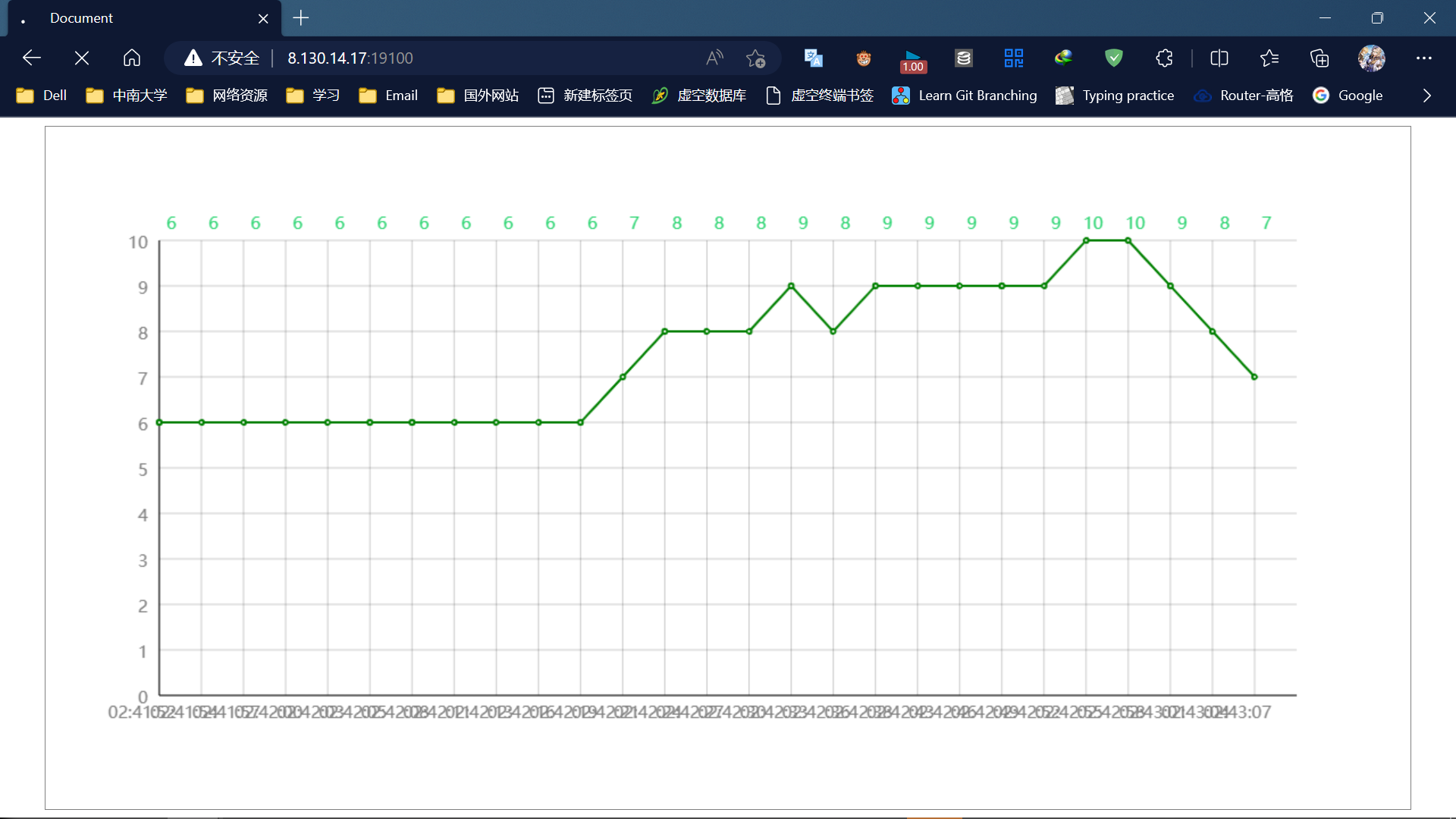The image size is (1456, 819).
Task: Open the 中南大学 bookmarks folder
Action: coord(127,96)
